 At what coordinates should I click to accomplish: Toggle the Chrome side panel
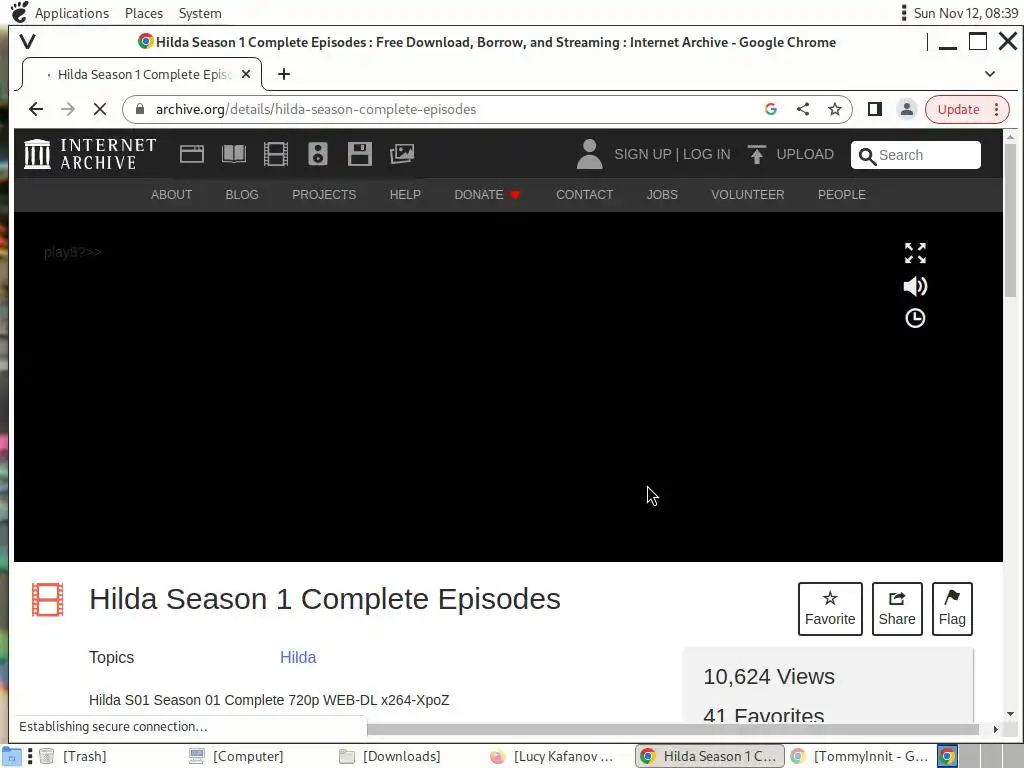point(874,109)
